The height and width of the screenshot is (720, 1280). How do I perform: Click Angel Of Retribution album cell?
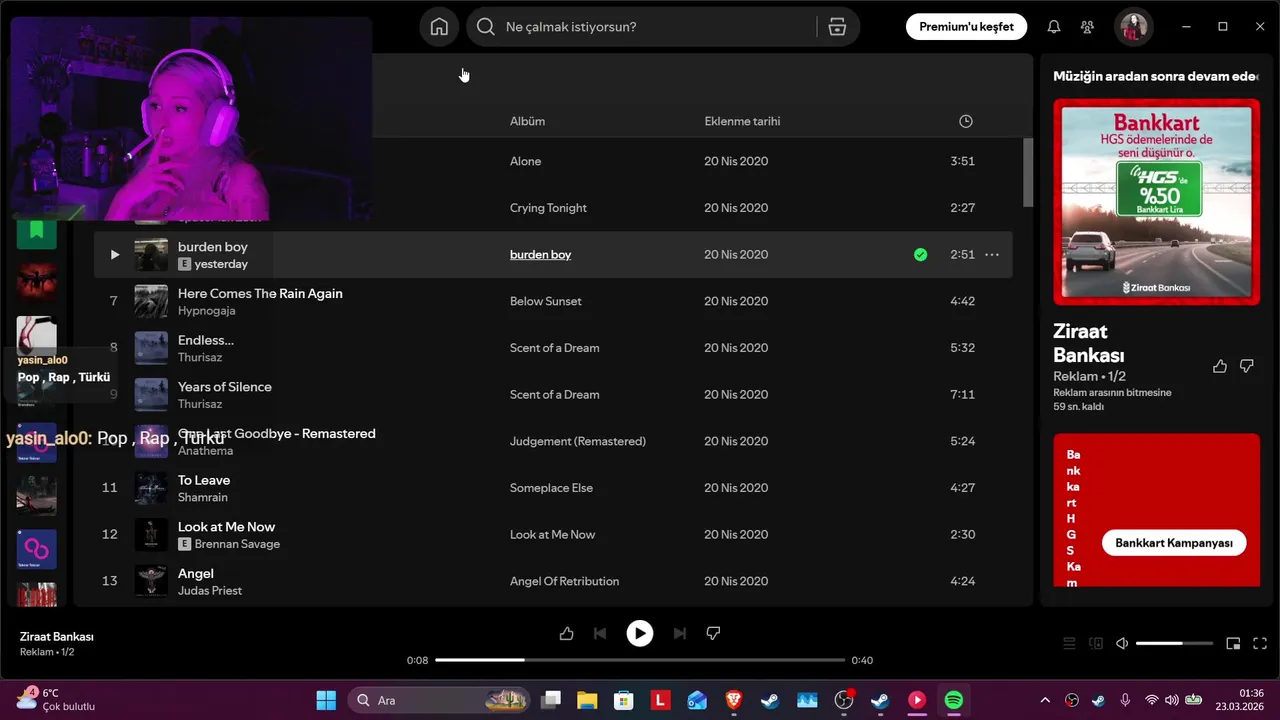(x=564, y=581)
